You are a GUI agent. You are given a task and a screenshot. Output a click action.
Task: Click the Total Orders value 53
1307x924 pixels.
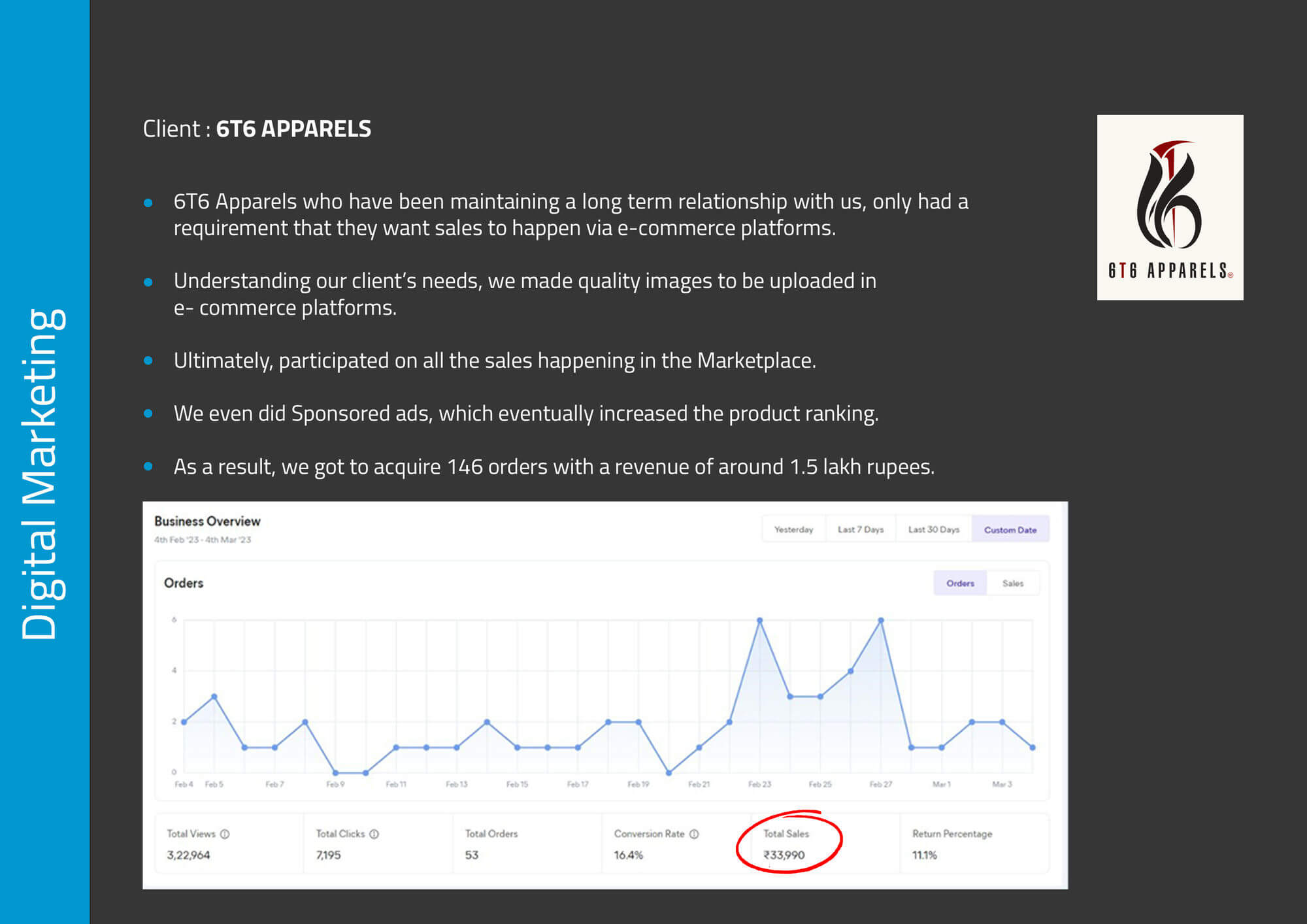click(472, 855)
